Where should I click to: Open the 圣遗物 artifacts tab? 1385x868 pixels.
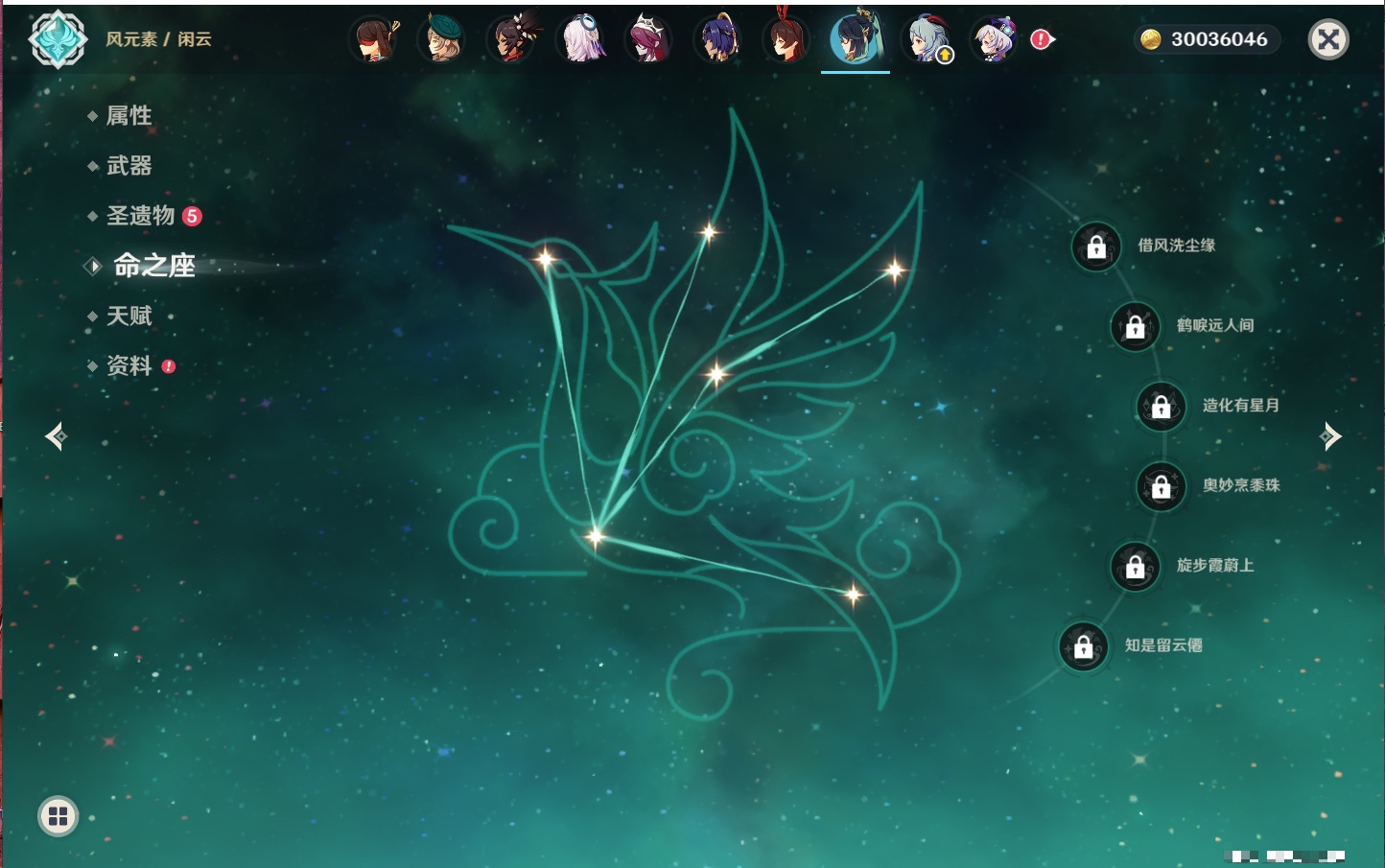pyautogui.click(x=140, y=216)
